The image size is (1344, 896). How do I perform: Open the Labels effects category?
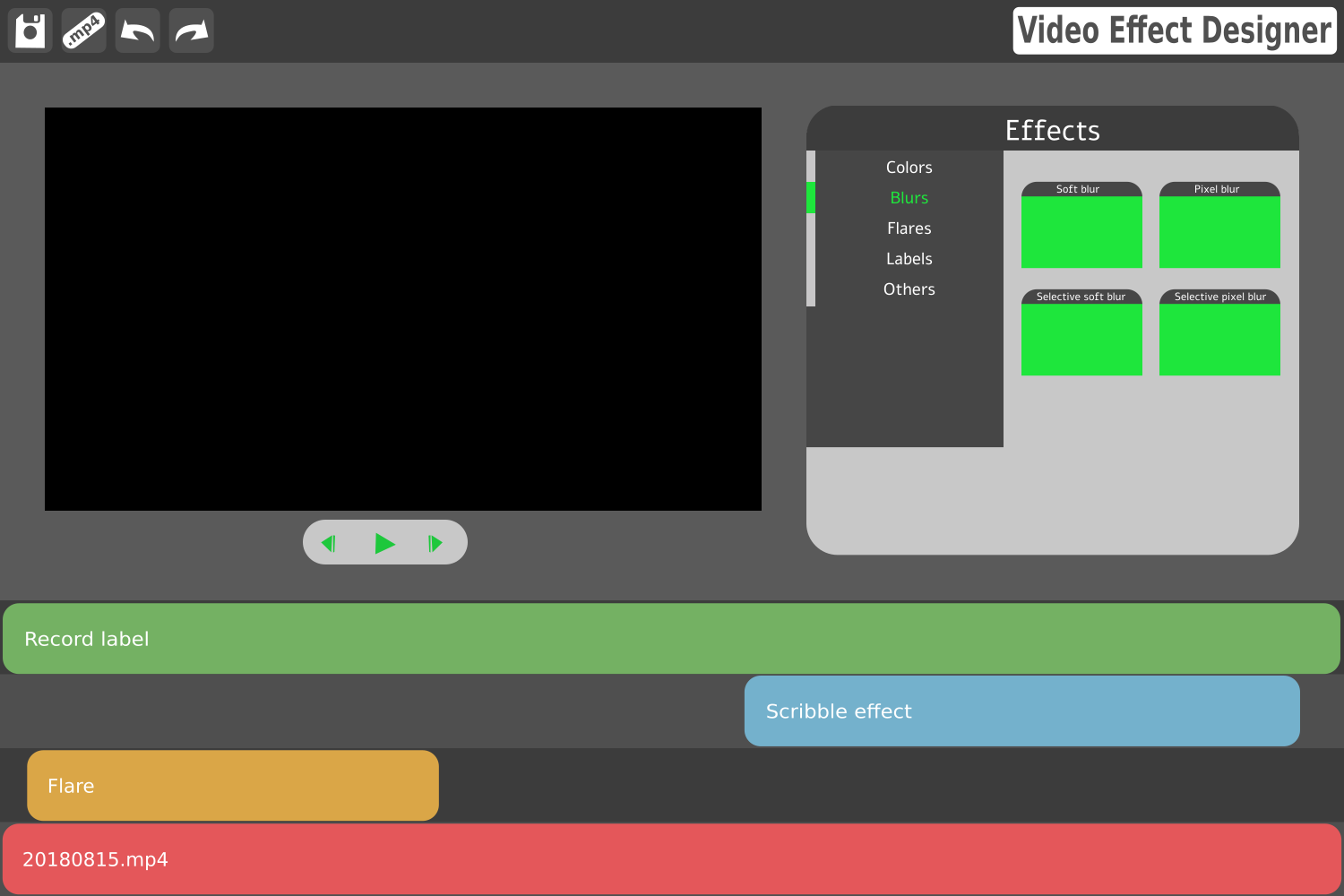click(909, 259)
